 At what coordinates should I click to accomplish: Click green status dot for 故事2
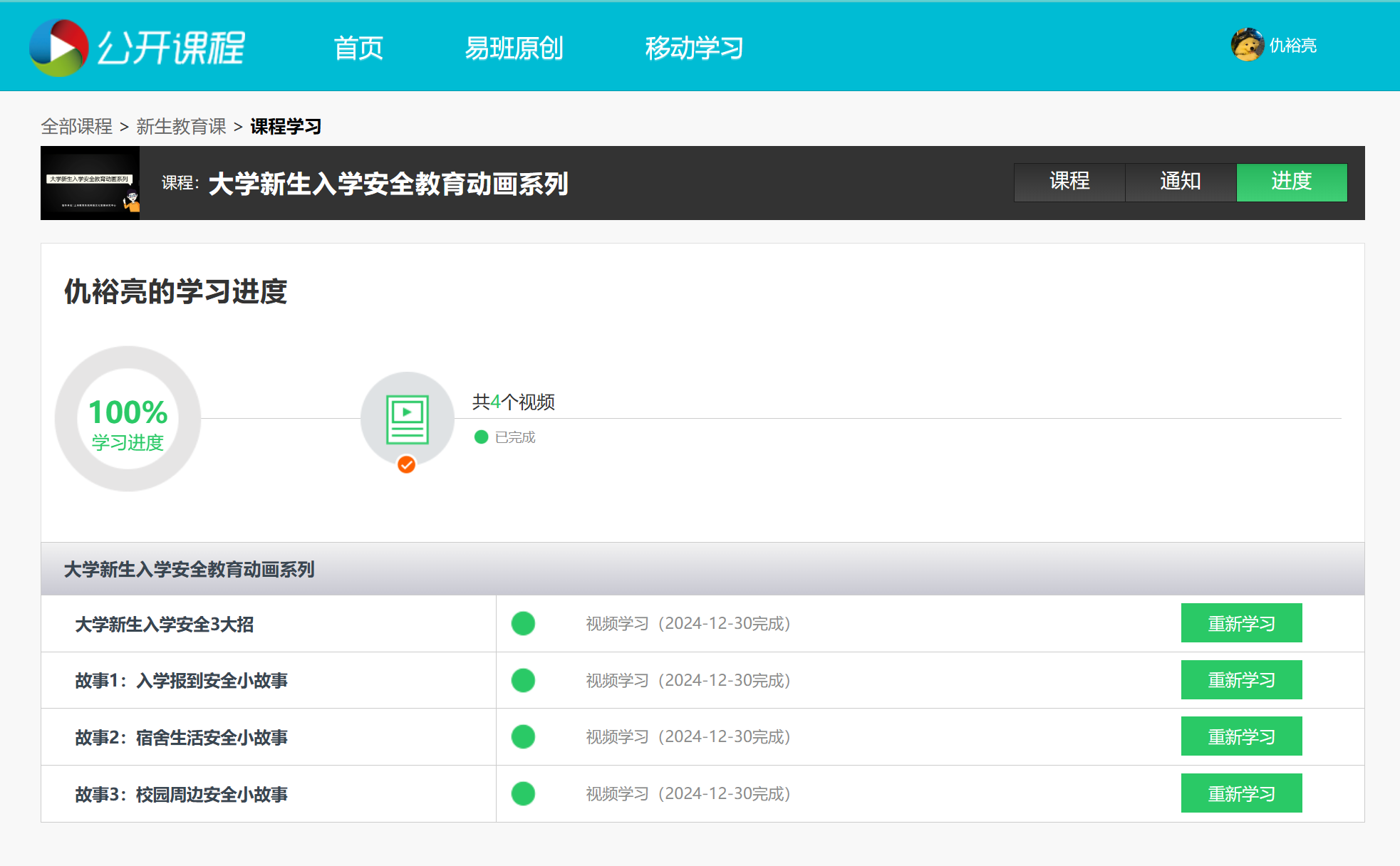[x=523, y=736]
